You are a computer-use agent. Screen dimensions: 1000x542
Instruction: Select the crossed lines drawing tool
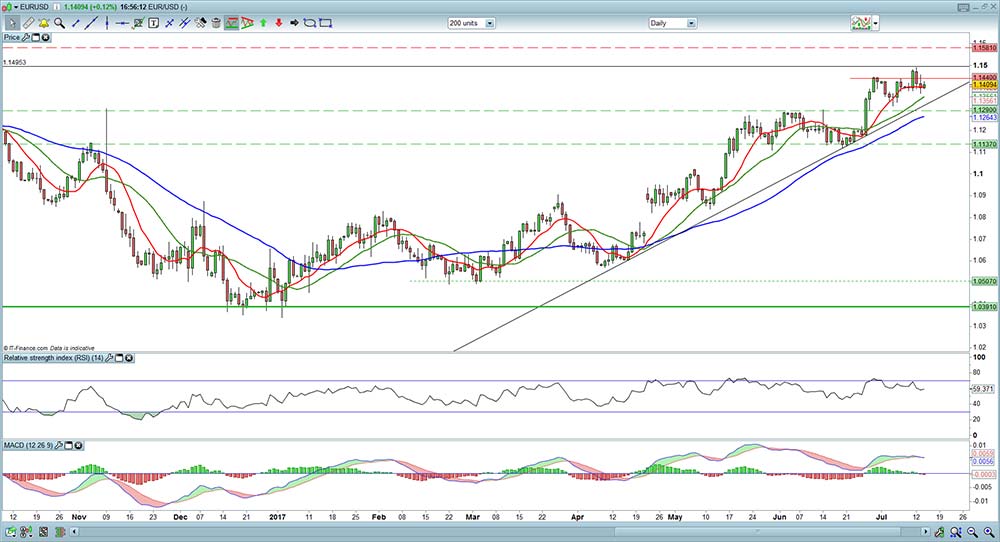pyautogui.click(x=170, y=23)
